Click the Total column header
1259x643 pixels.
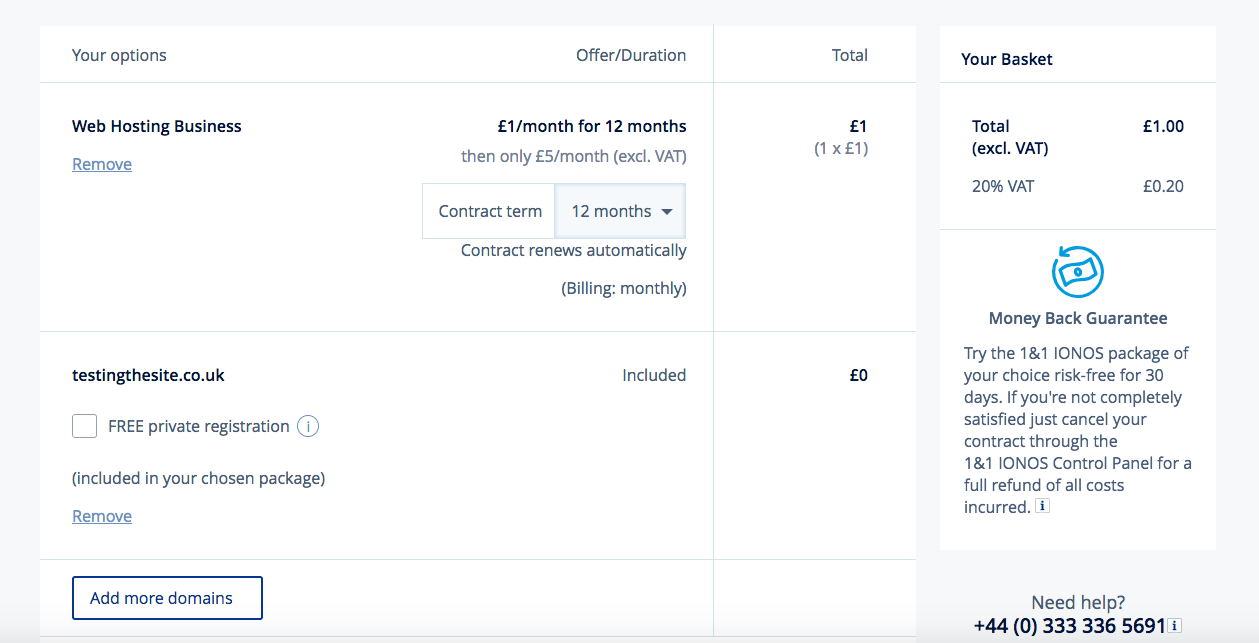point(849,55)
